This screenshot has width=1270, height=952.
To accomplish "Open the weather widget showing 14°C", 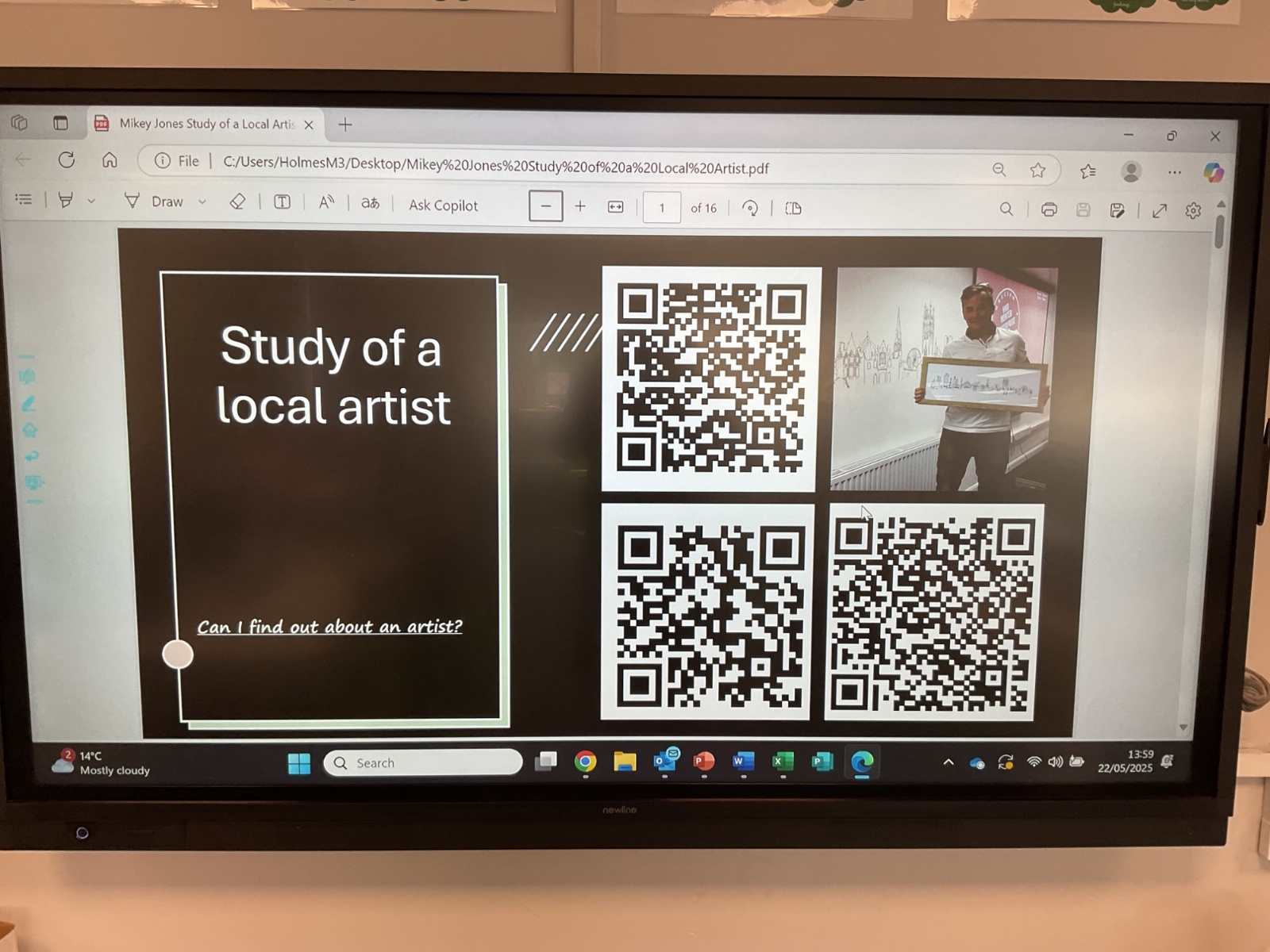I will (x=100, y=762).
